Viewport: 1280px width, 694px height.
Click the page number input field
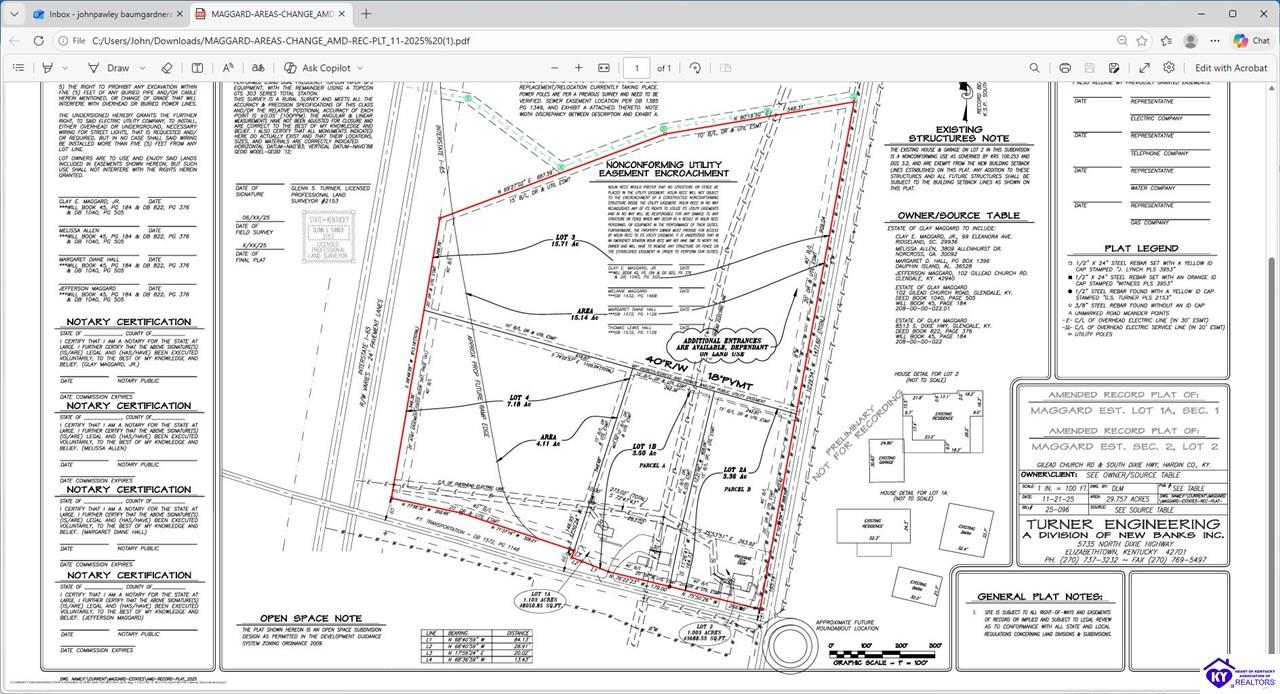pos(635,67)
